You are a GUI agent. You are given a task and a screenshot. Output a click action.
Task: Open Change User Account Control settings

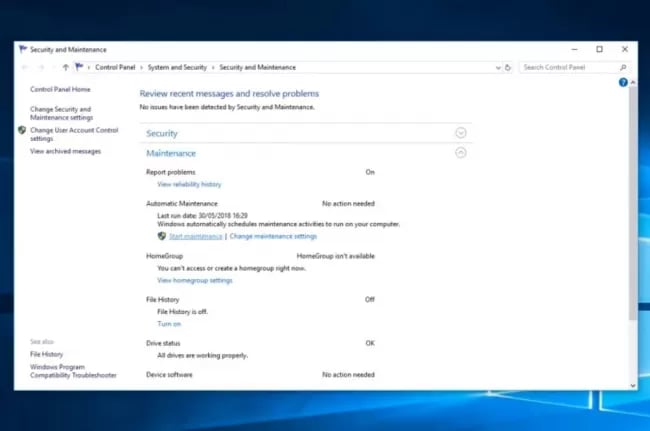pos(74,134)
